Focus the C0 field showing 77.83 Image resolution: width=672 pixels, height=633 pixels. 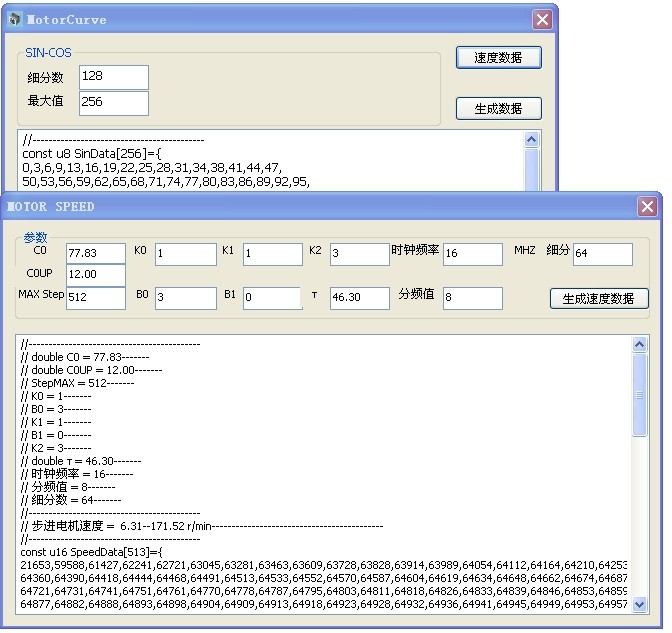click(96, 253)
